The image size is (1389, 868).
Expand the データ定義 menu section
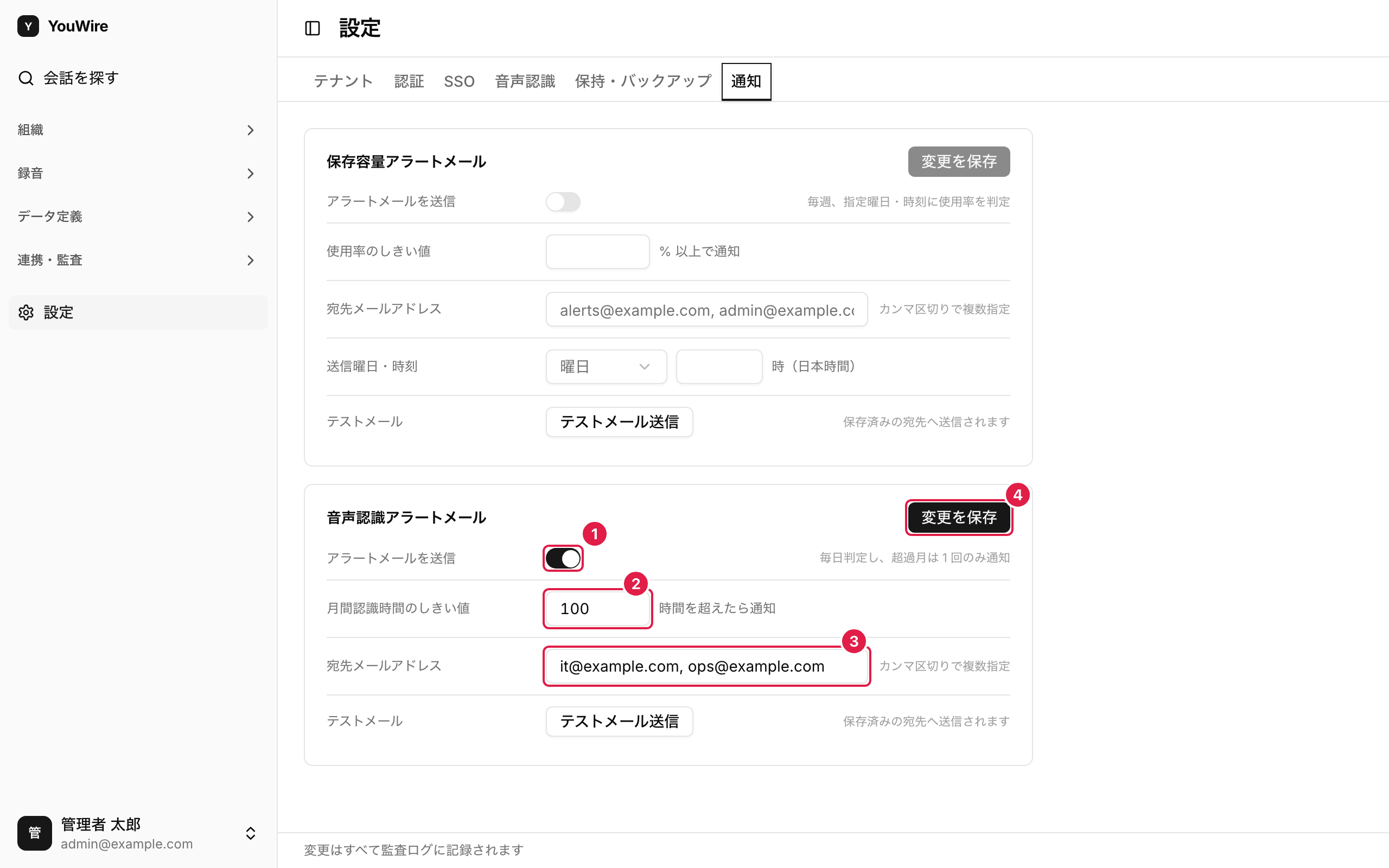coord(138,216)
